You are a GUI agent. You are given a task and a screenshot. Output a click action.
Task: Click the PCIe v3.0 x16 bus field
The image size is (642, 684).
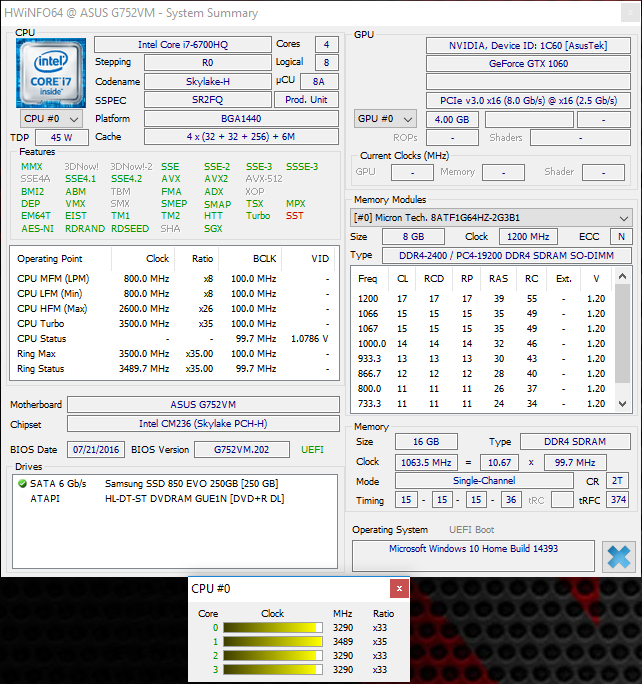(528, 101)
